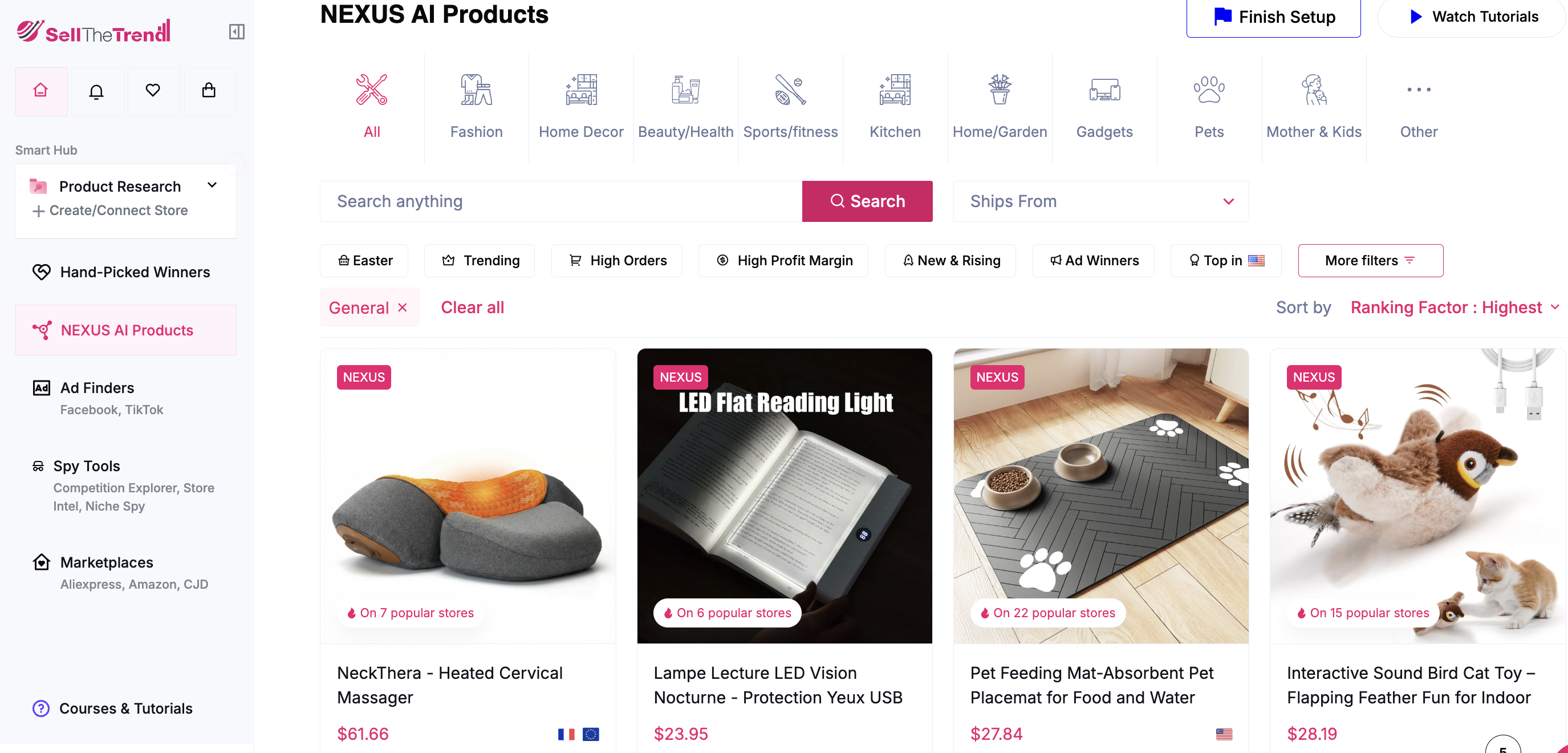Switch to the NEXUS AI Products section
This screenshot has height=753, width=1568.
point(126,330)
